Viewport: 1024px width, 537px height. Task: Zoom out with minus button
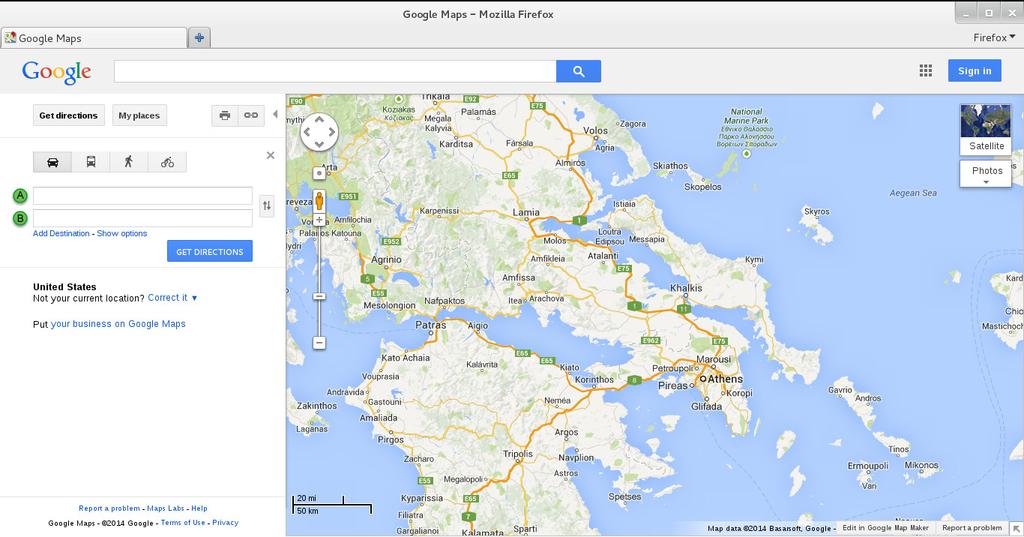tap(319, 342)
